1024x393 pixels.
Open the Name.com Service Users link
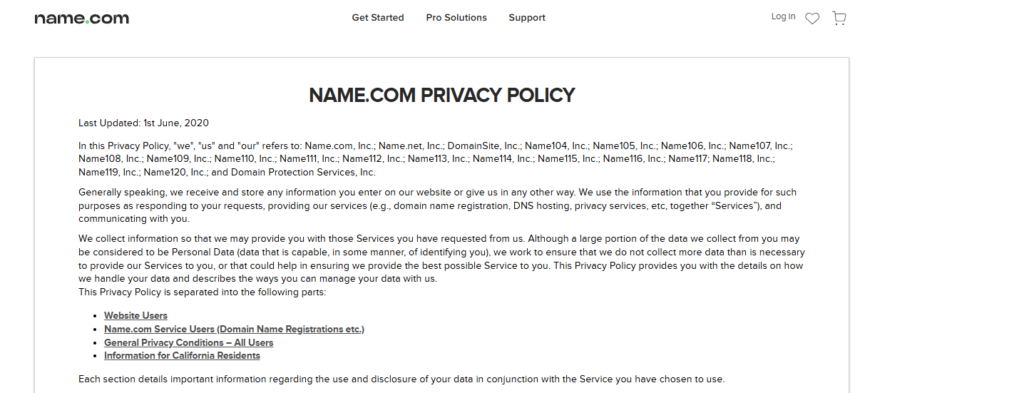click(x=234, y=329)
